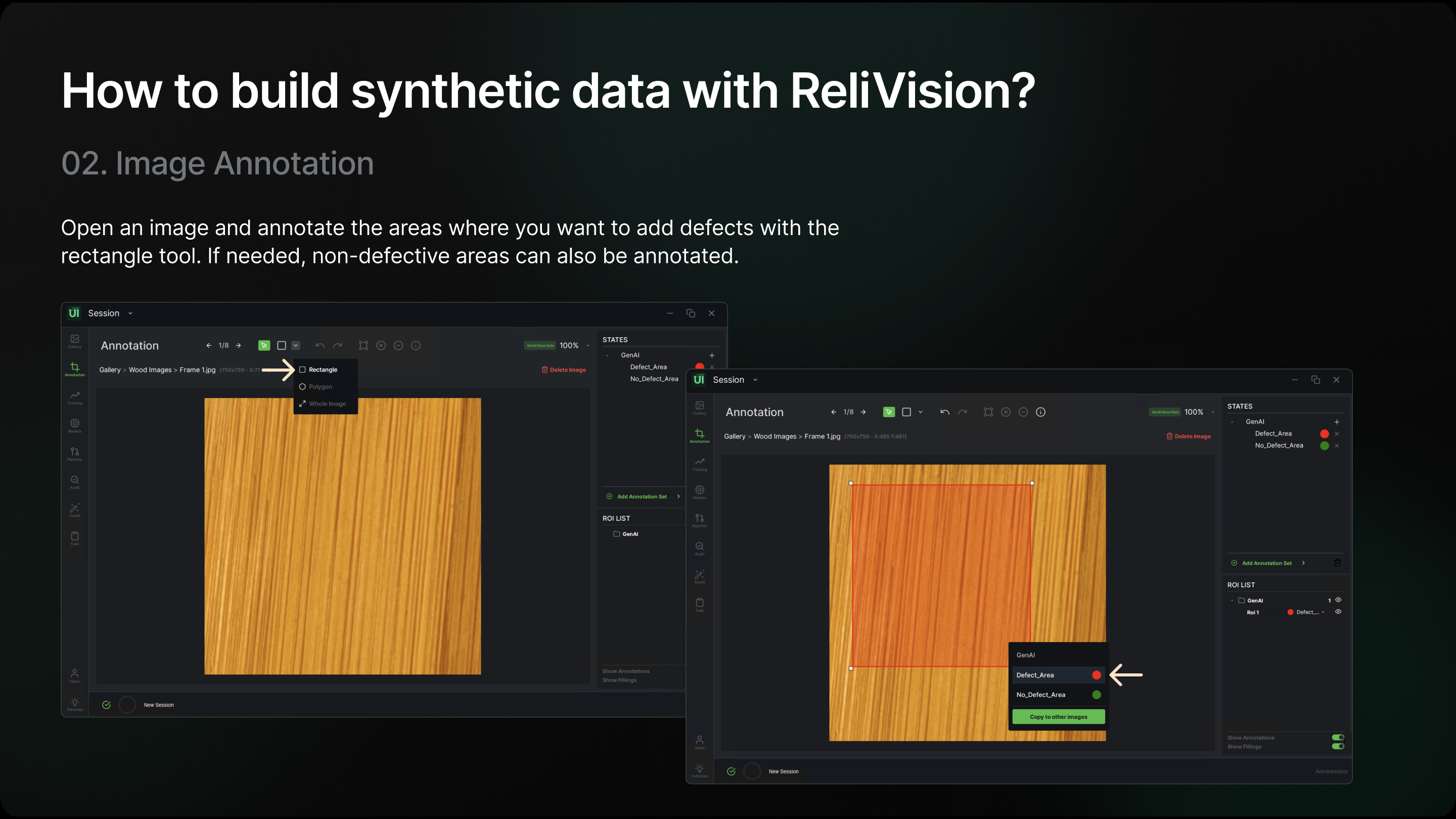Select the green pointer tool in front window
Viewport: 1456px width, 819px height.
pos(889,412)
